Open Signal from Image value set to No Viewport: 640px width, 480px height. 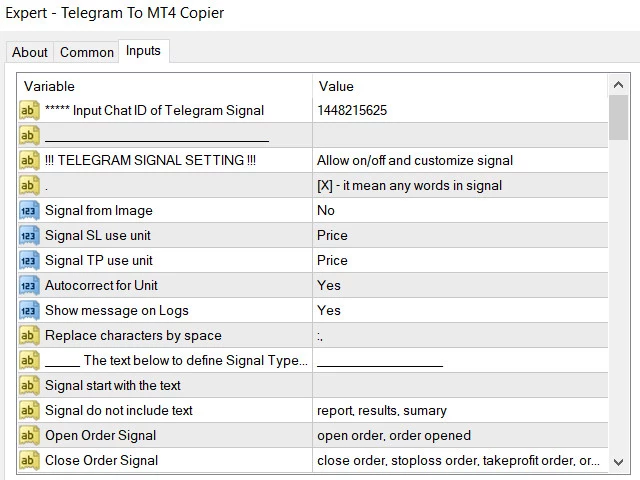(459, 210)
